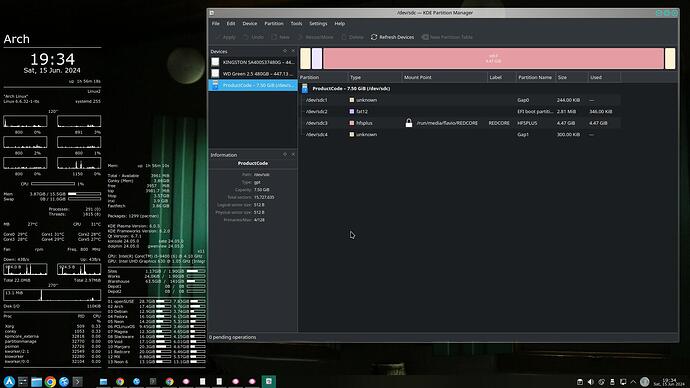Viewport: 690px width, 388px height.
Task: Select the /dev/sdc3 partition row
Action: 460,123
